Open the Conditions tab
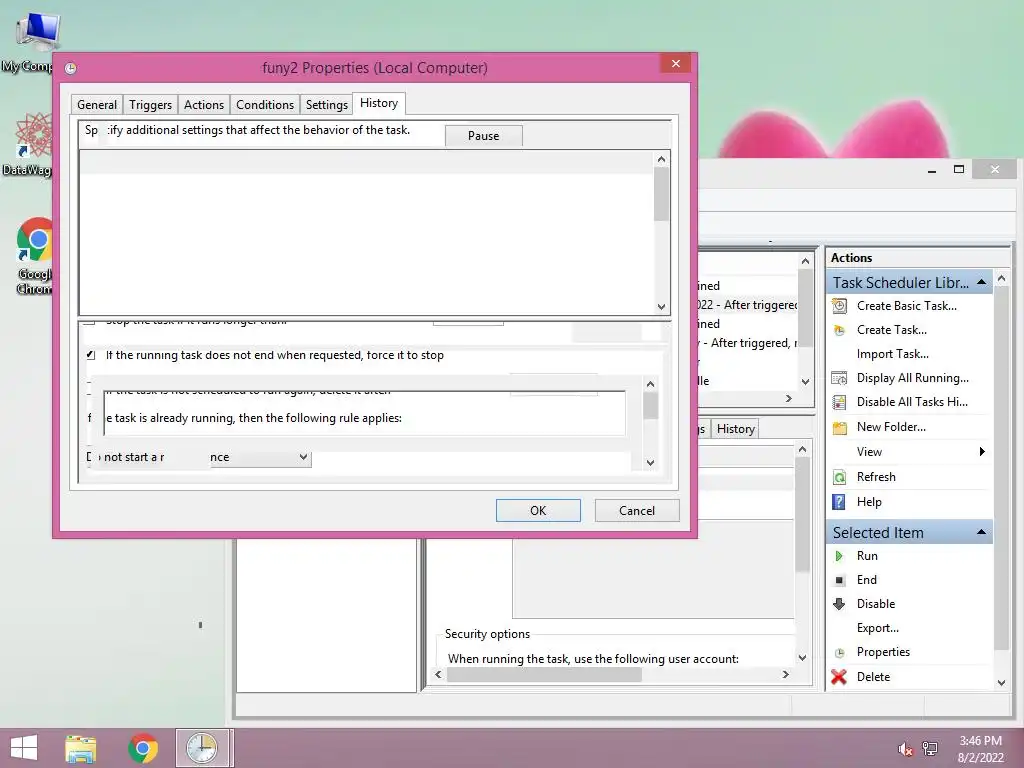 [x=264, y=104]
